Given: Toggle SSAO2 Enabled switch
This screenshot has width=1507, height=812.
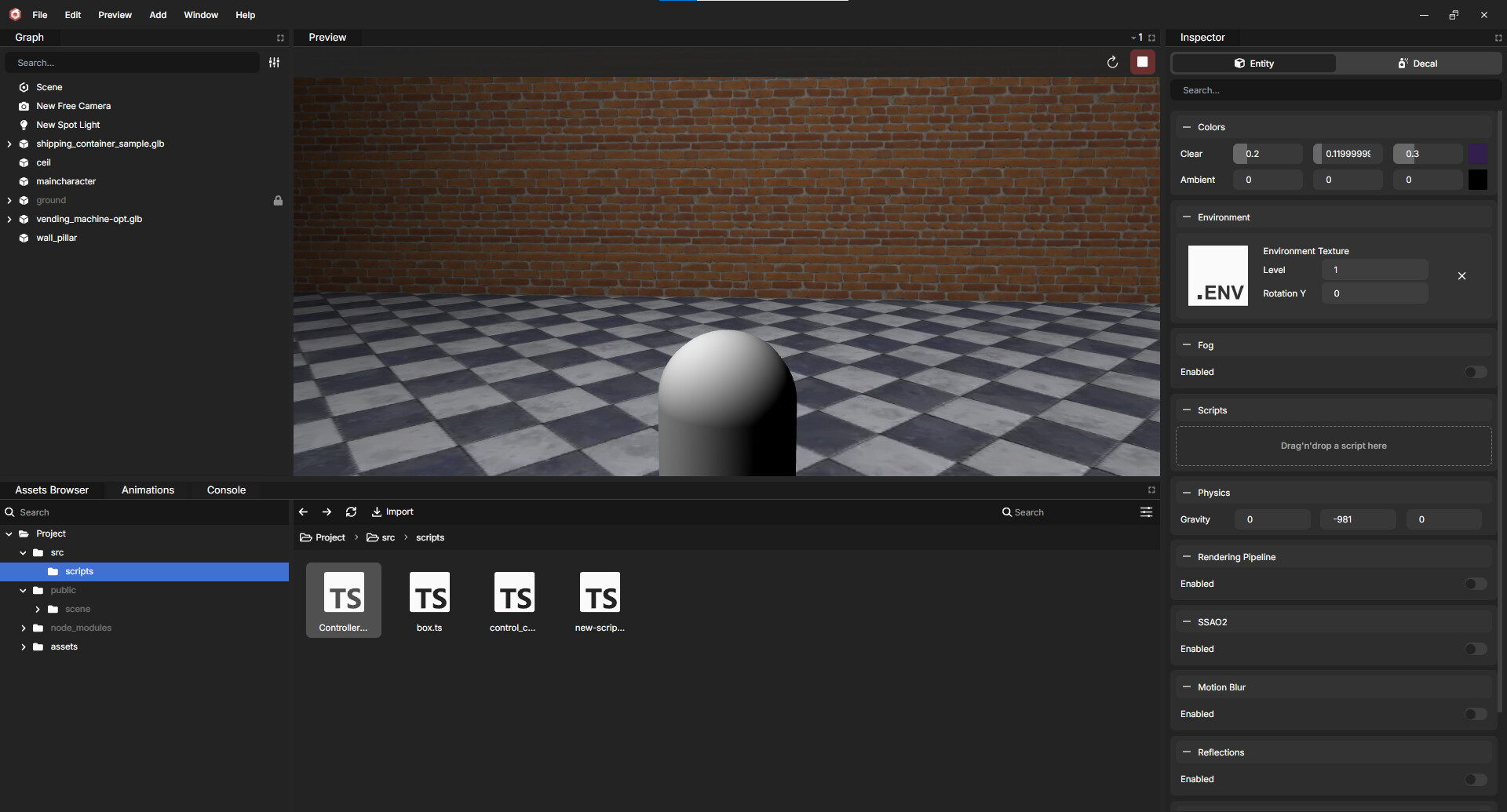Looking at the screenshot, I should 1476,649.
